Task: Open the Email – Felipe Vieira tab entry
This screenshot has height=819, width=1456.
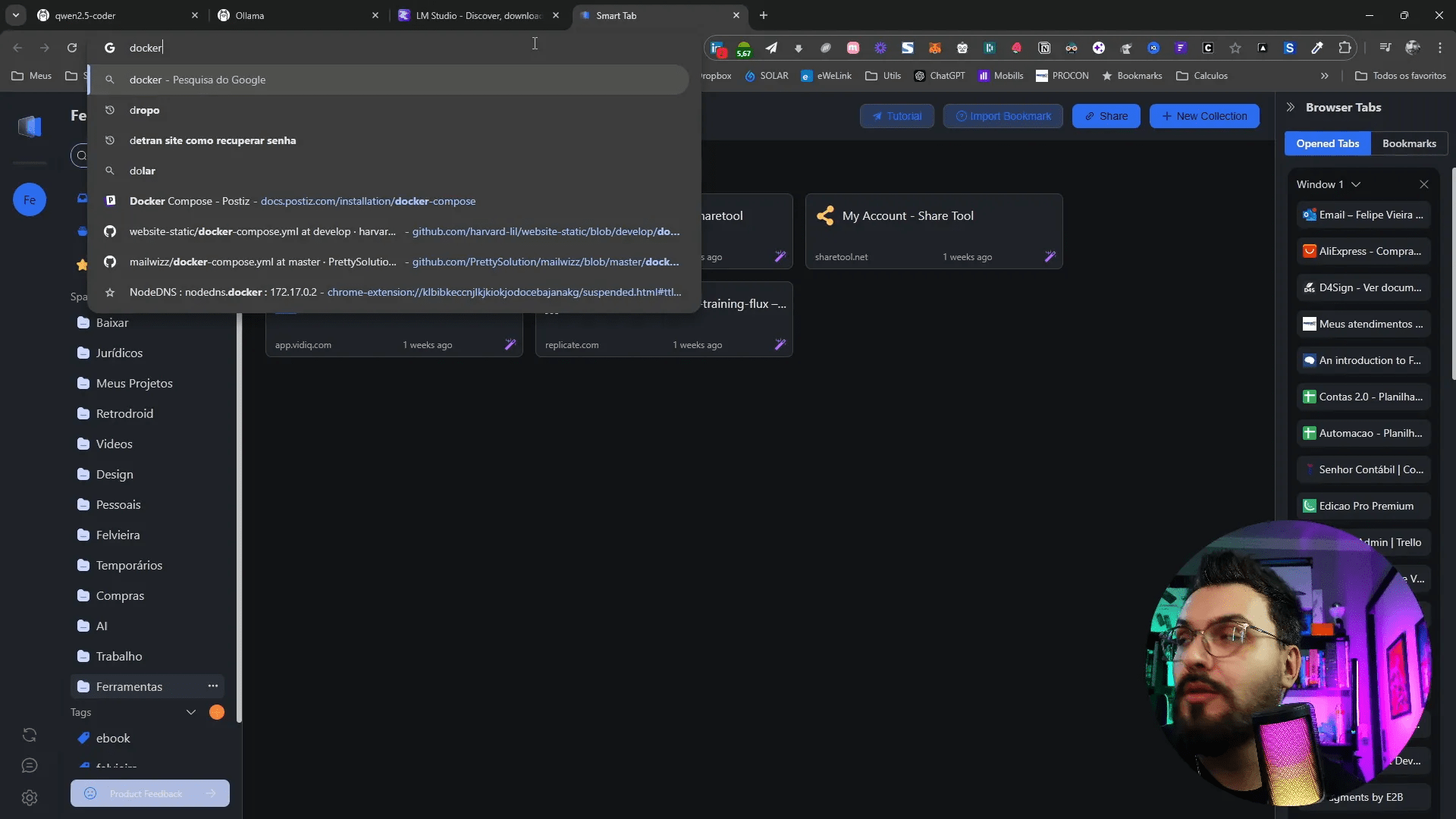Action: click(x=1363, y=215)
